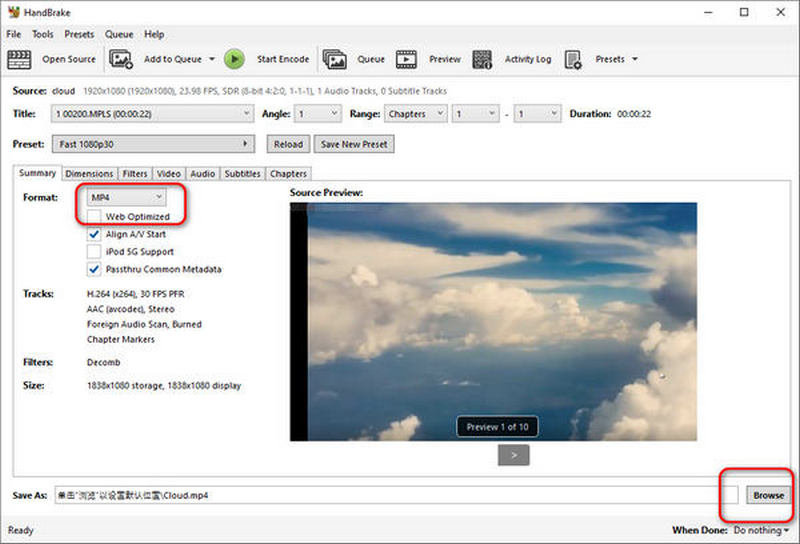The width and height of the screenshot is (800, 544).
Task: Open the Queue stacked-images icon
Action: (335, 59)
